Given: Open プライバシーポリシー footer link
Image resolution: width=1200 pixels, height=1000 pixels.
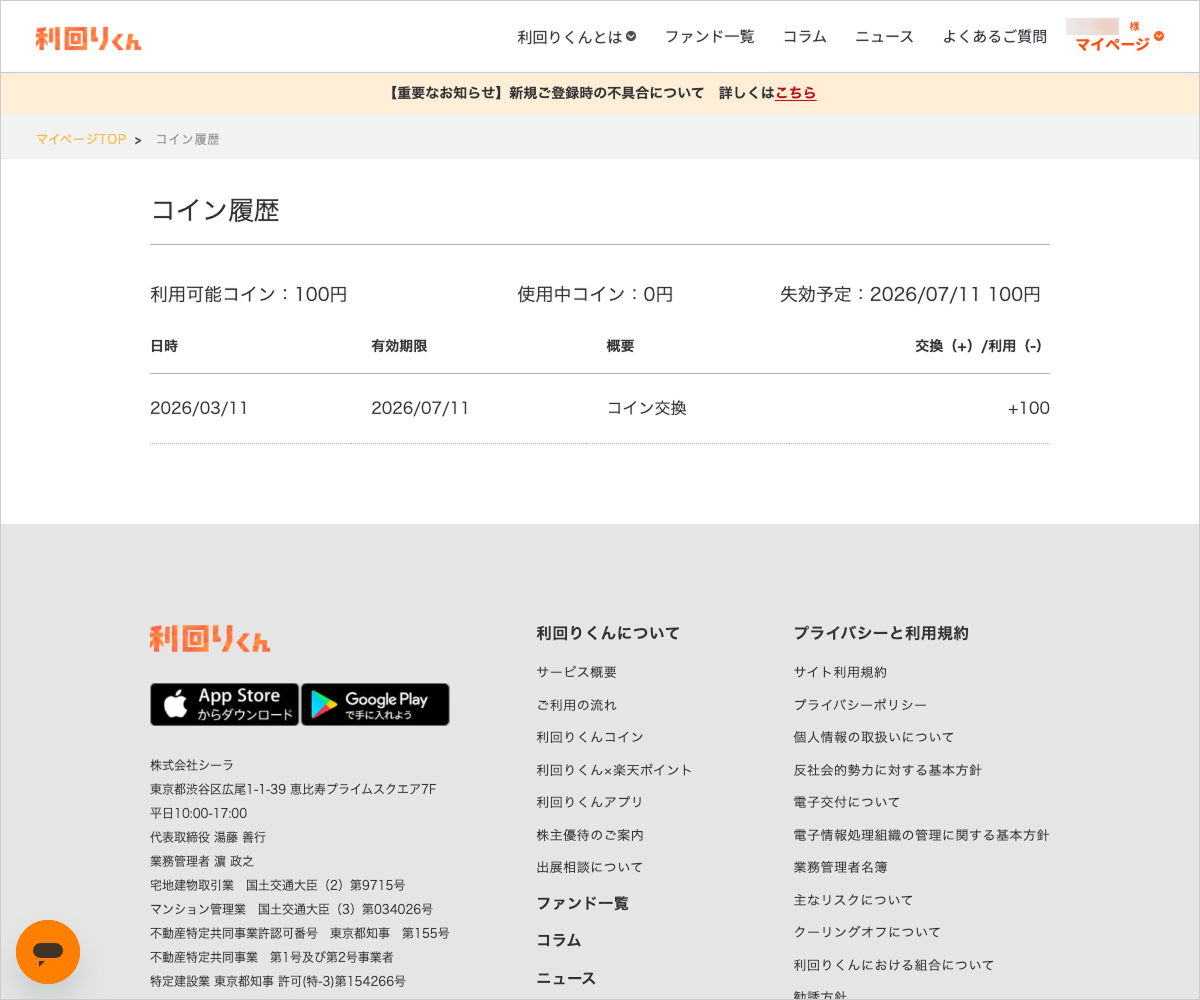Looking at the screenshot, I should pos(859,705).
